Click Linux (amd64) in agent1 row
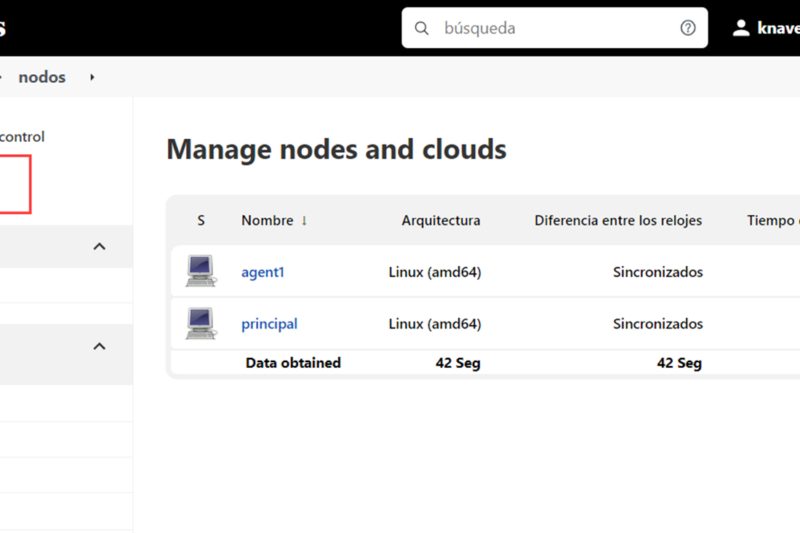800x533 pixels. (x=435, y=272)
